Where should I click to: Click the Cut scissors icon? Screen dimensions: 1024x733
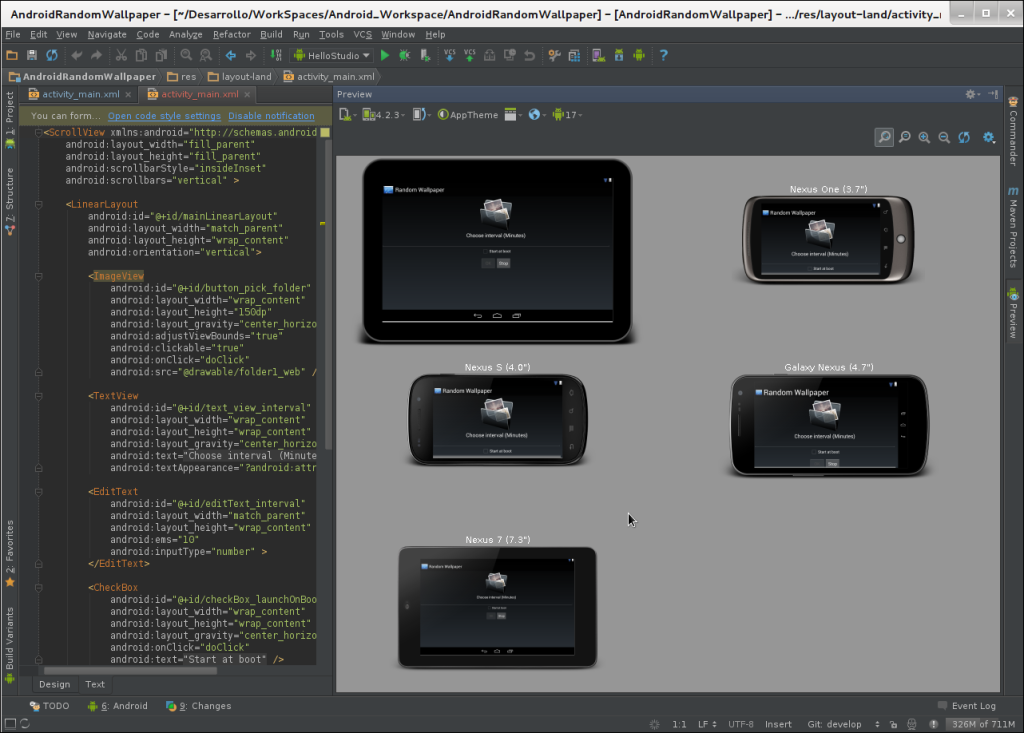coord(121,56)
